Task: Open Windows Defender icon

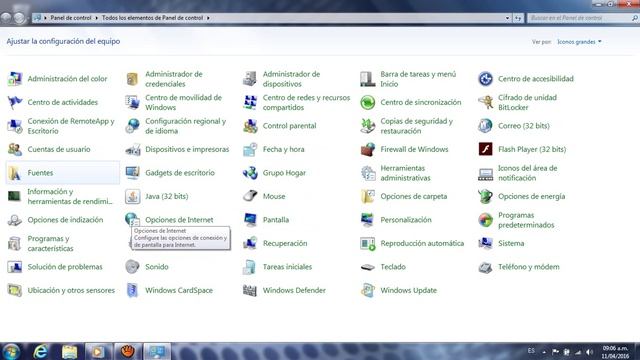Action: [250, 291]
